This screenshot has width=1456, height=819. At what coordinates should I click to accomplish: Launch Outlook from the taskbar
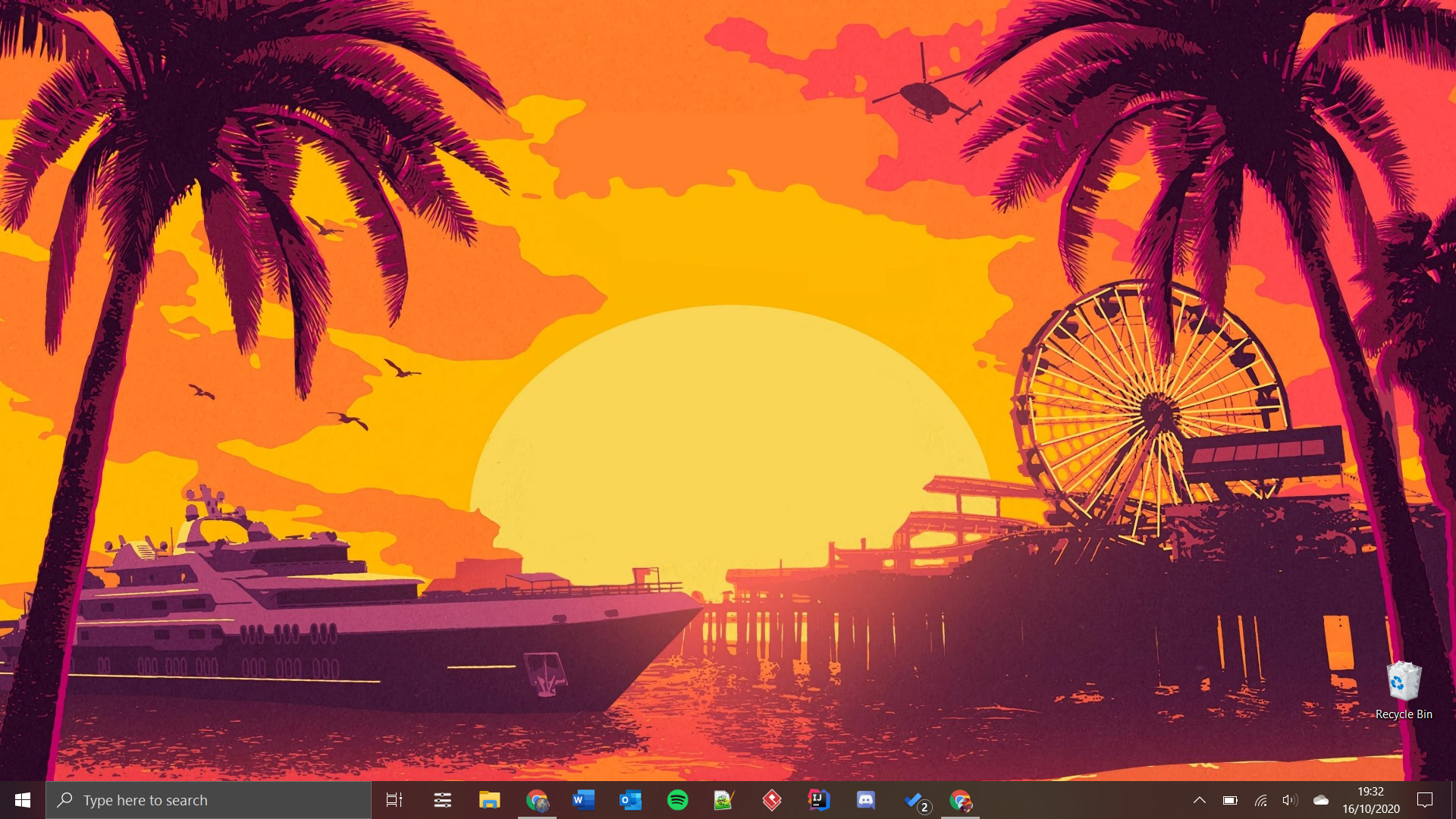click(x=631, y=800)
